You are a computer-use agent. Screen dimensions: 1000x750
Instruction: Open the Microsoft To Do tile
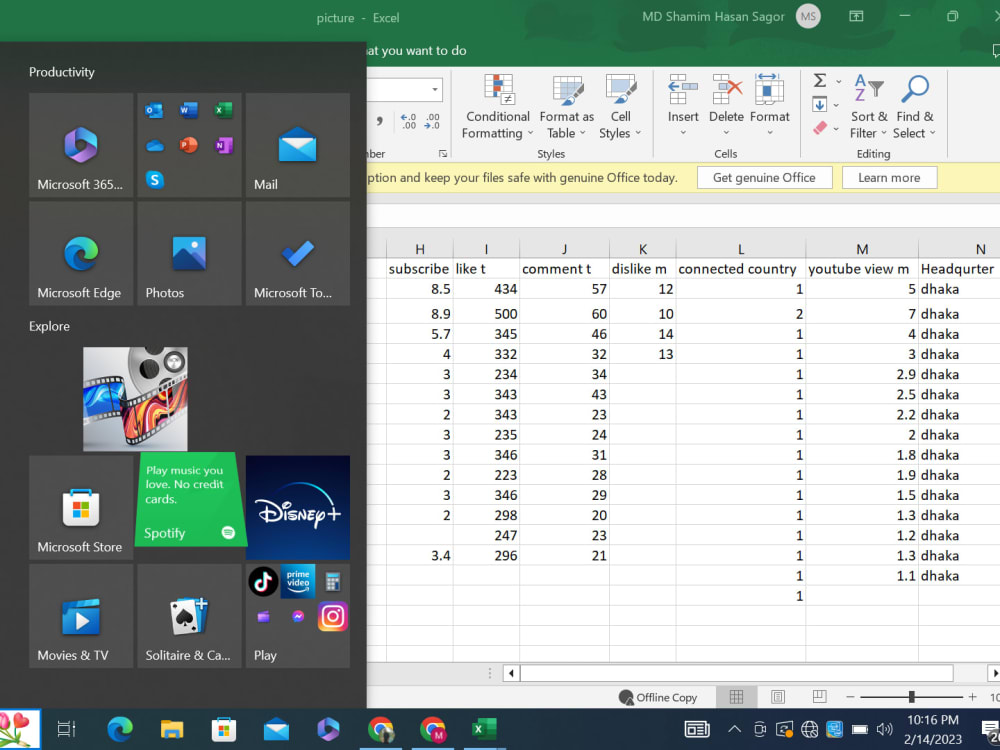pyautogui.click(x=297, y=253)
